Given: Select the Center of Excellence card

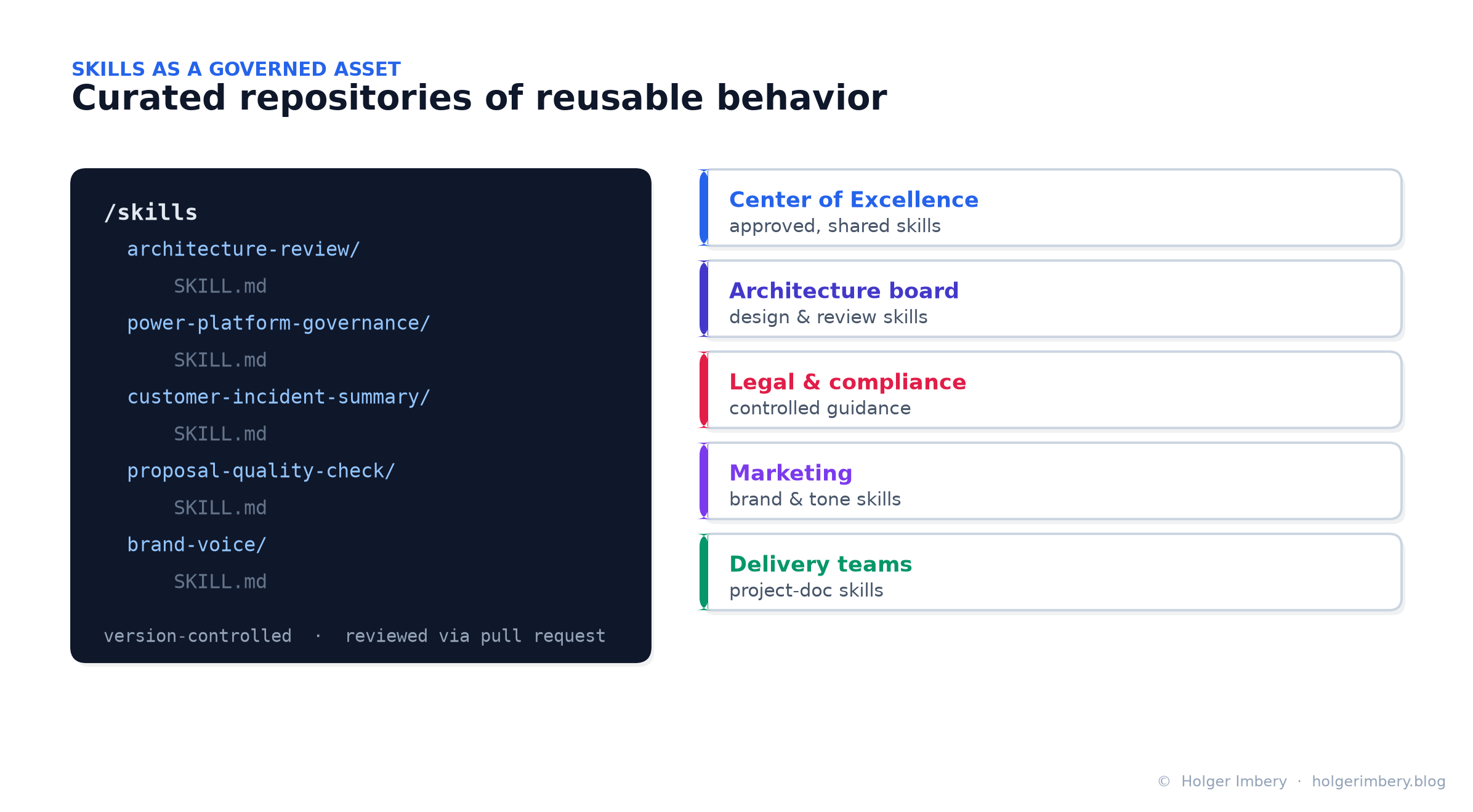Looking at the screenshot, I should (x=1051, y=208).
